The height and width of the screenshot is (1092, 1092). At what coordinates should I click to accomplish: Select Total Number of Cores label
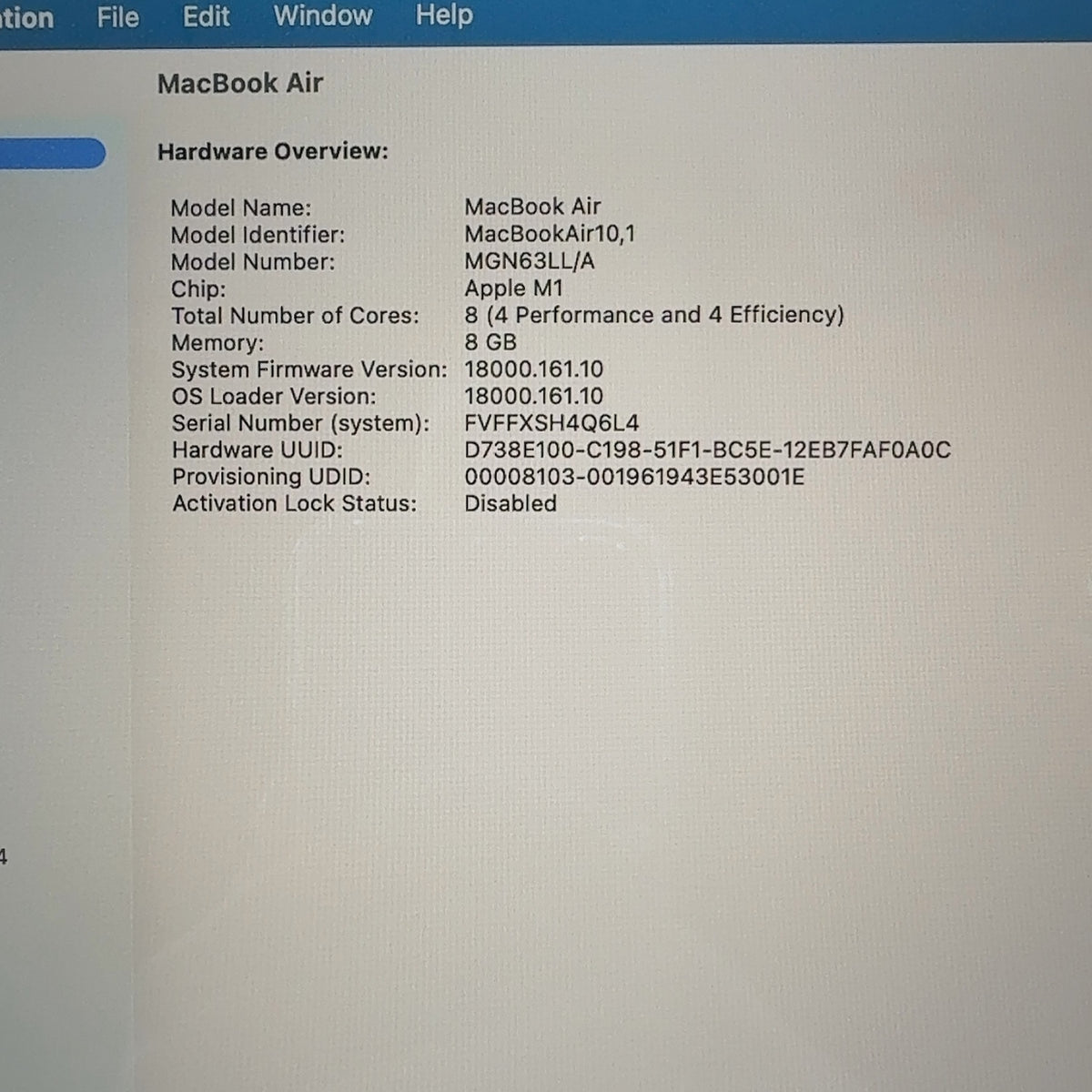coord(296,316)
